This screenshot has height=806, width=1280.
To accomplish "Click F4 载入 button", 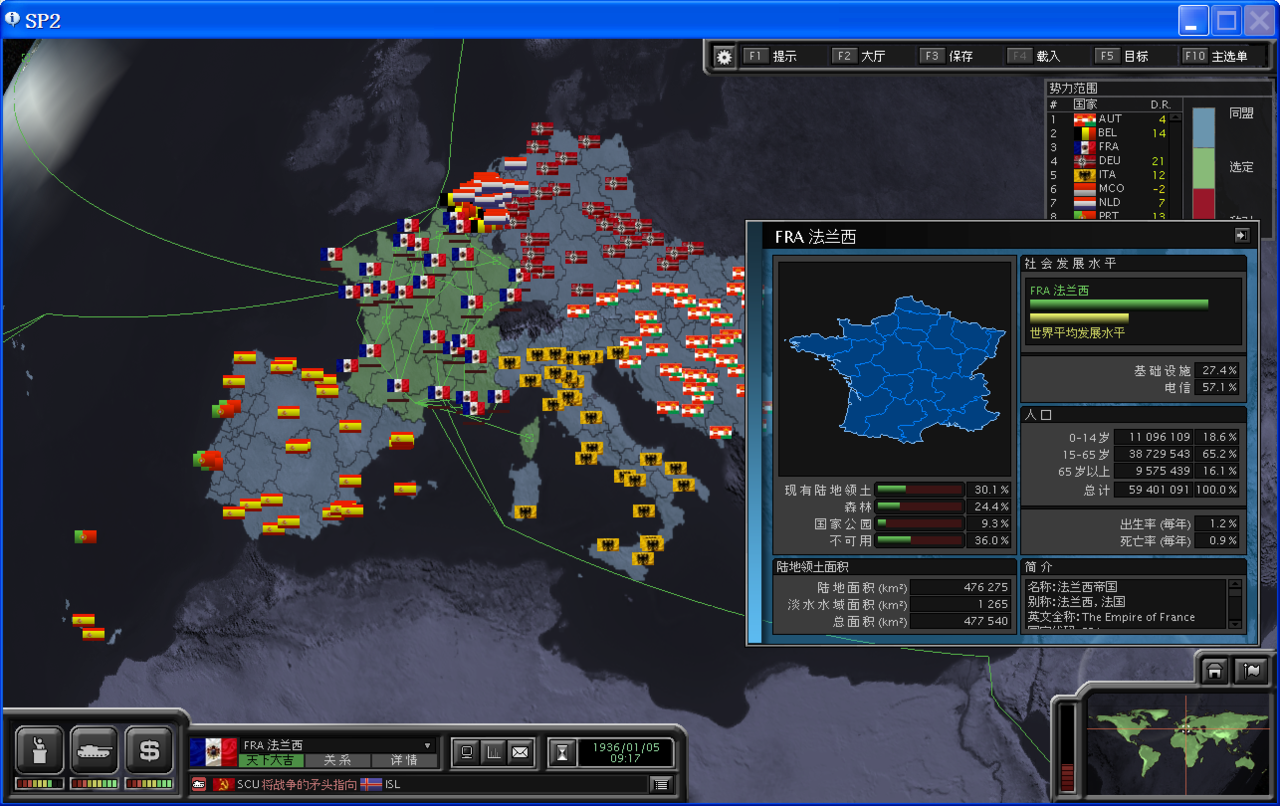I will [x=1034, y=56].
